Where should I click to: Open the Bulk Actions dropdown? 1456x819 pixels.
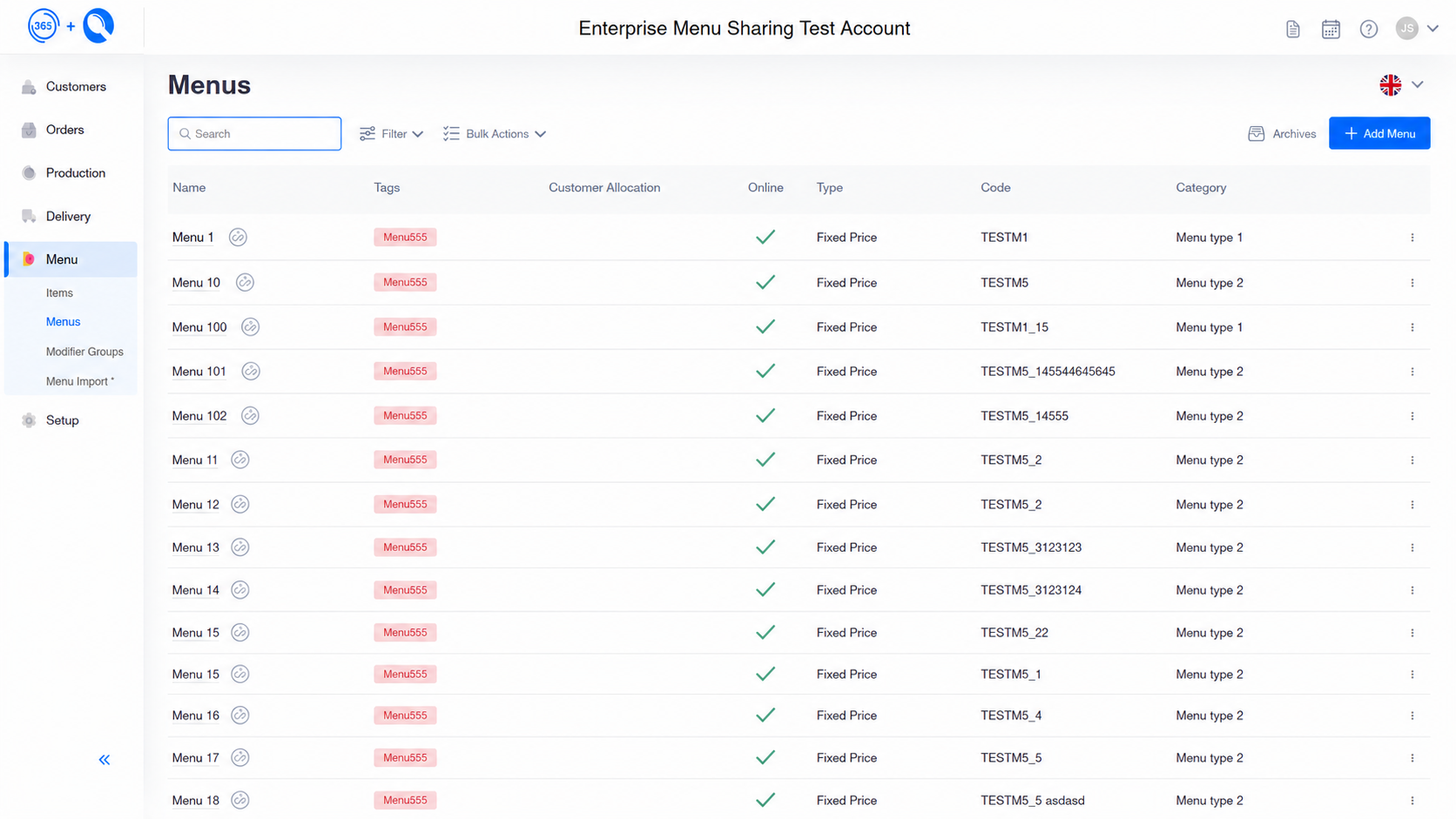(494, 133)
